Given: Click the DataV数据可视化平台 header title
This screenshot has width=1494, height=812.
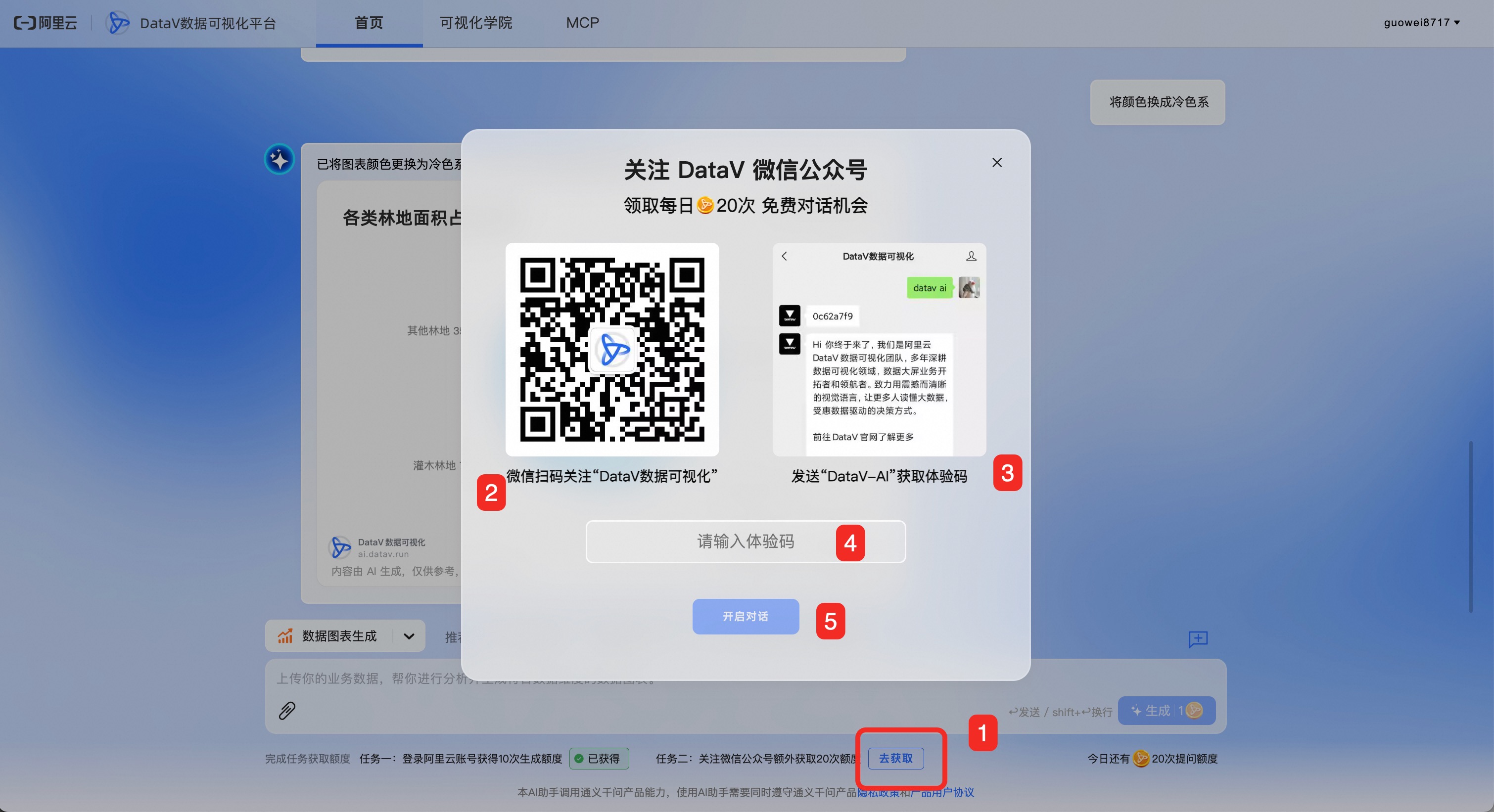Looking at the screenshot, I should coord(208,23).
